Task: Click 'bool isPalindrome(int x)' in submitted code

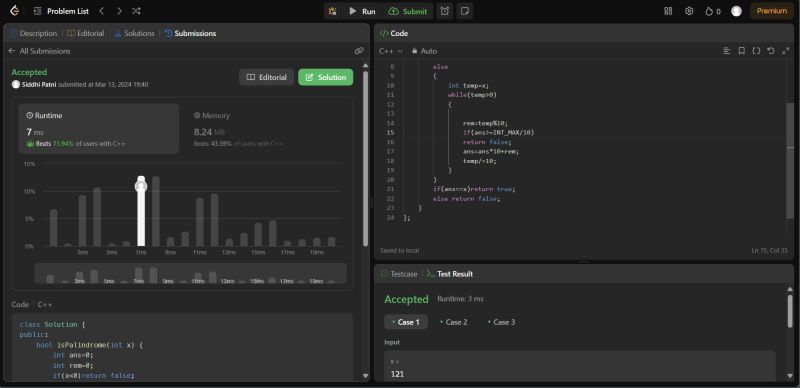Action: (x=90, y=345)
